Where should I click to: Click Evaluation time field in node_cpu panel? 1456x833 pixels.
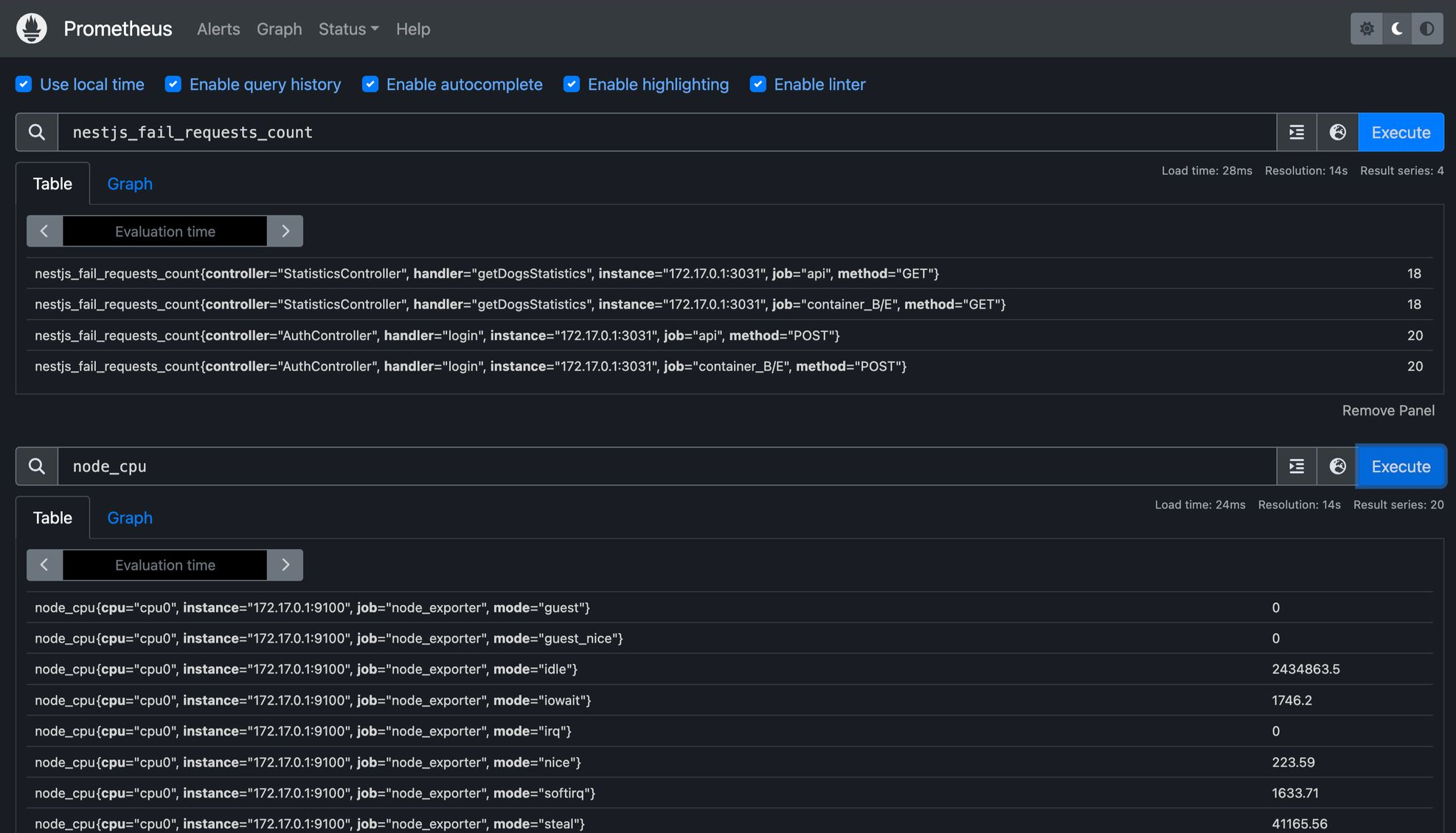(x=164, y=565)
